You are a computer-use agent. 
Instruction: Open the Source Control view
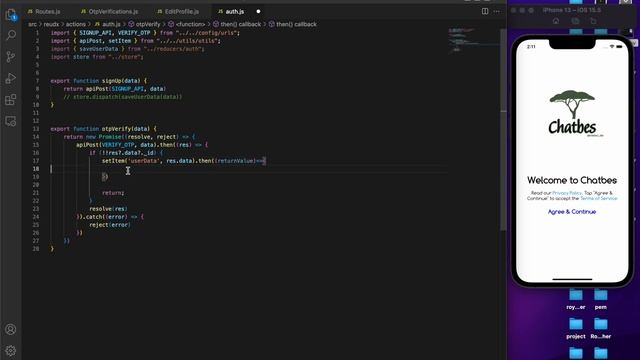(11, 57)
